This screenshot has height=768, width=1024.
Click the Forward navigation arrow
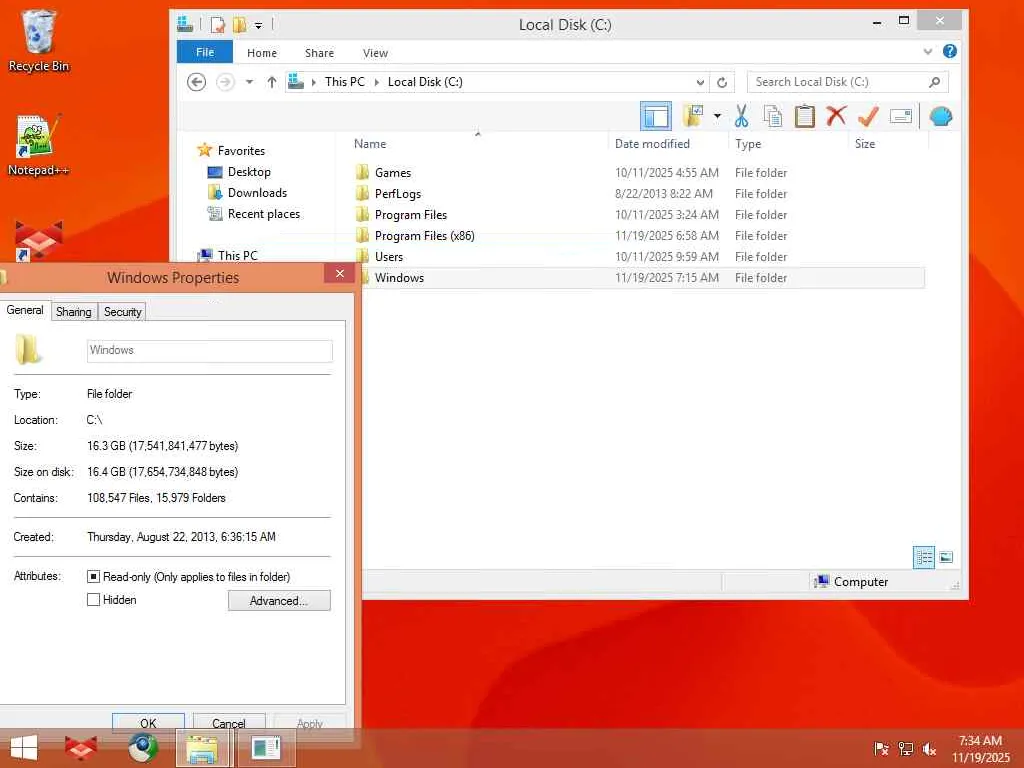point(225,82)
